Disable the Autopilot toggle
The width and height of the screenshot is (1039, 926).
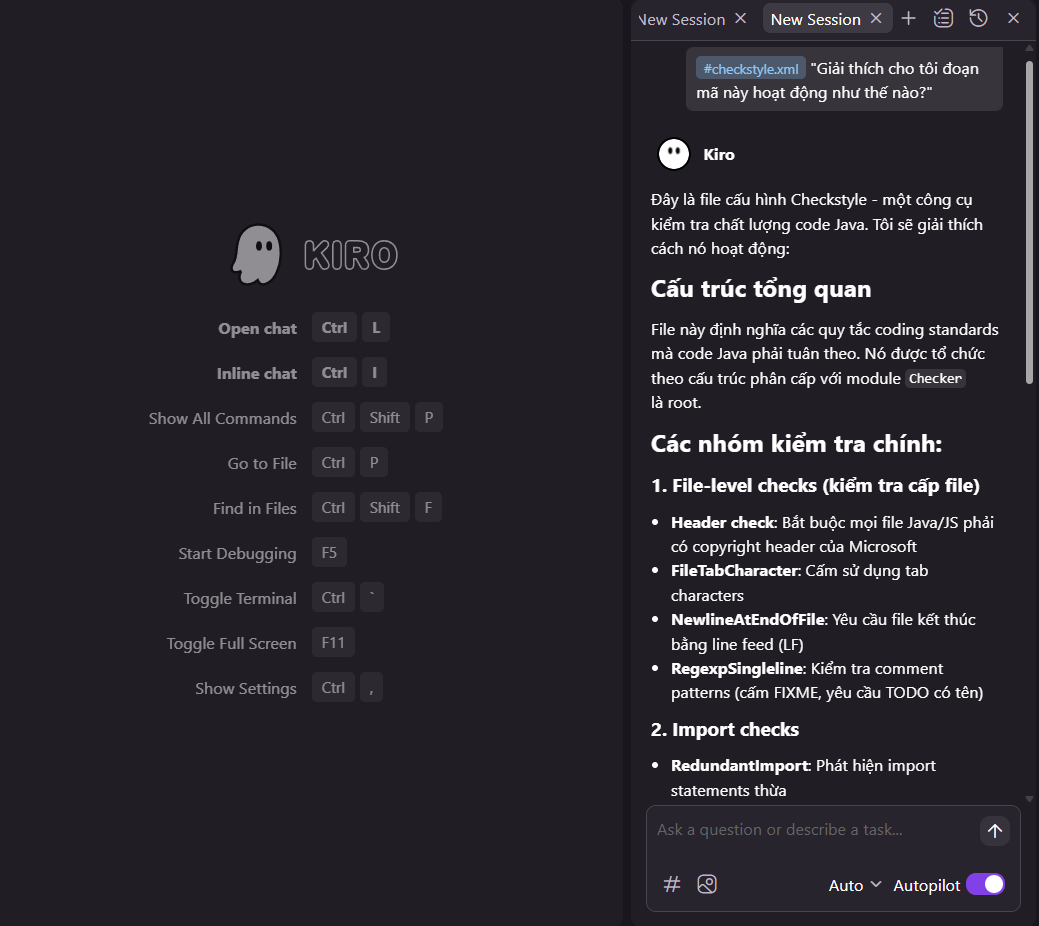click(985, 884)
